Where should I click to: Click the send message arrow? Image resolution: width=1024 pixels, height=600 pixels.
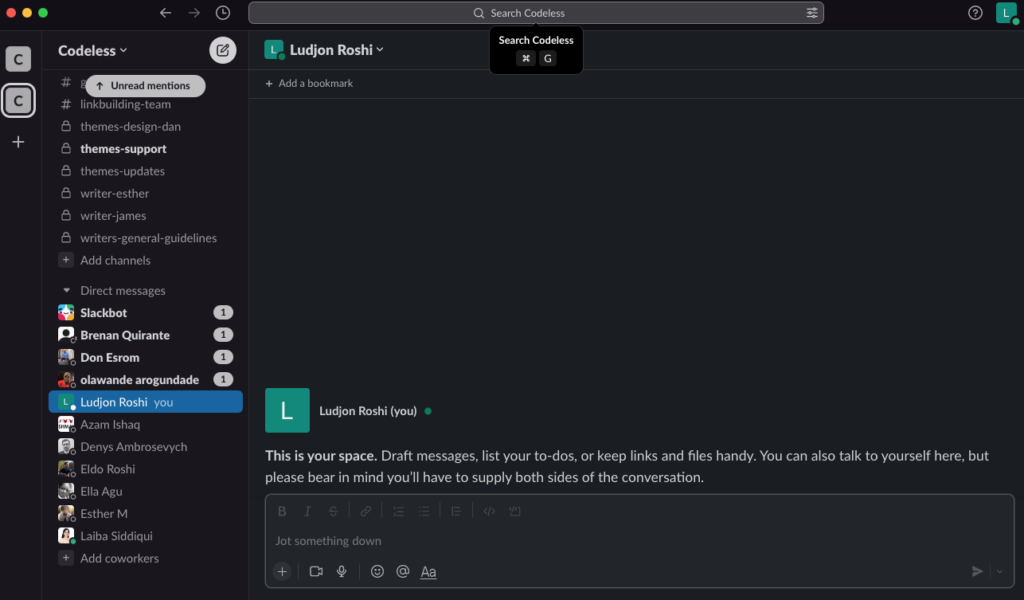tap(977, 572)
